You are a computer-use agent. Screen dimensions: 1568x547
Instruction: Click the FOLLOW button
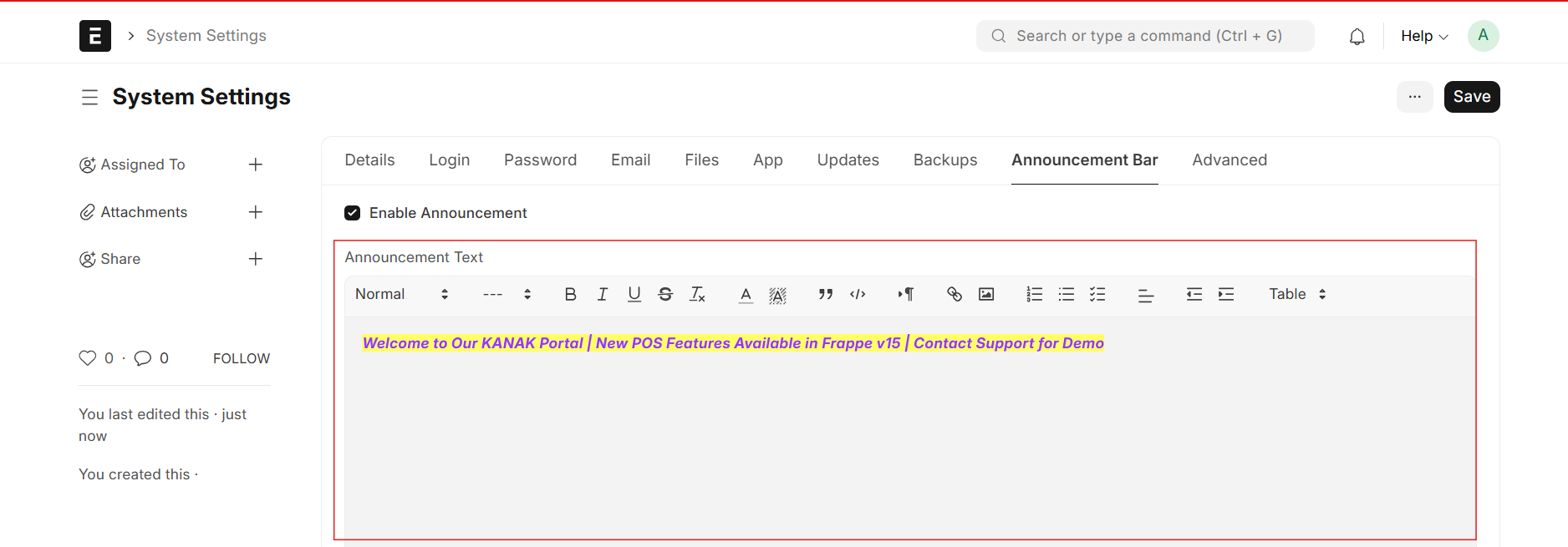(242, 358)
